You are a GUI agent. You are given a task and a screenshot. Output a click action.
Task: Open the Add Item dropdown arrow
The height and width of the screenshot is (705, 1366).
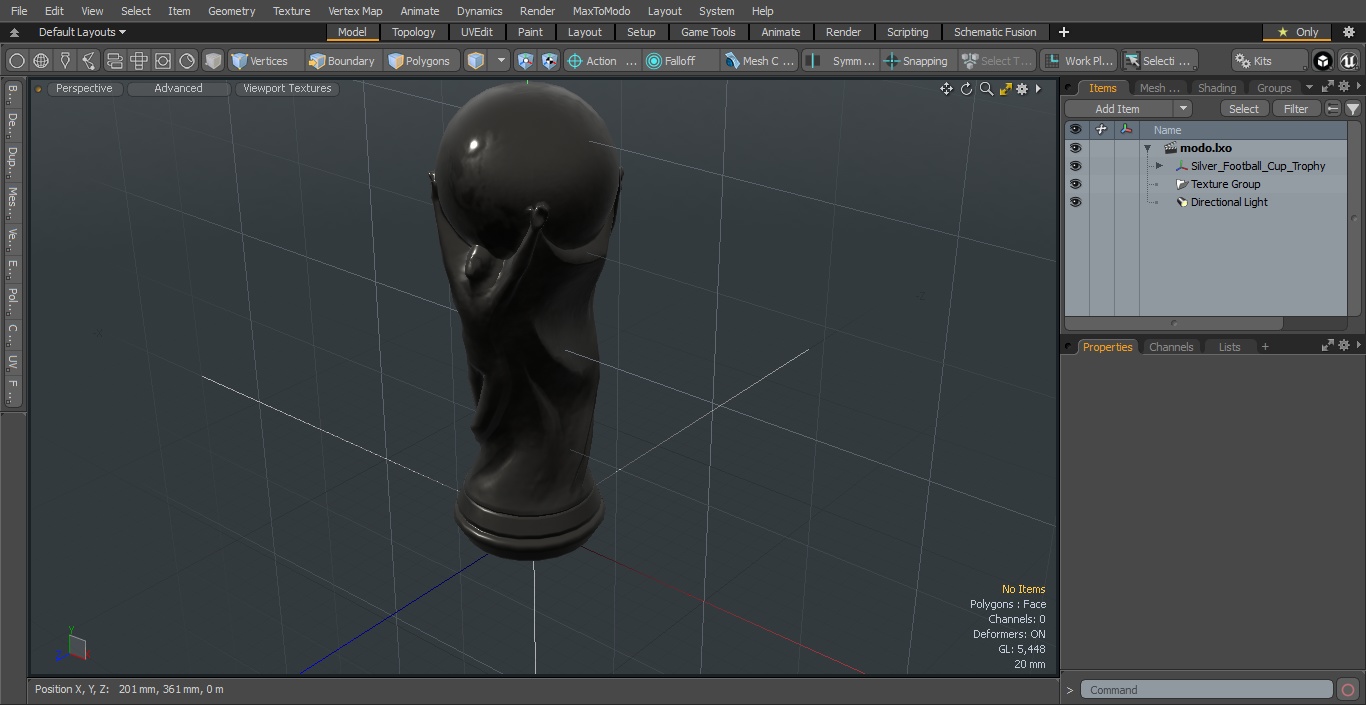pyautogui.click(x=1183, y=109)
